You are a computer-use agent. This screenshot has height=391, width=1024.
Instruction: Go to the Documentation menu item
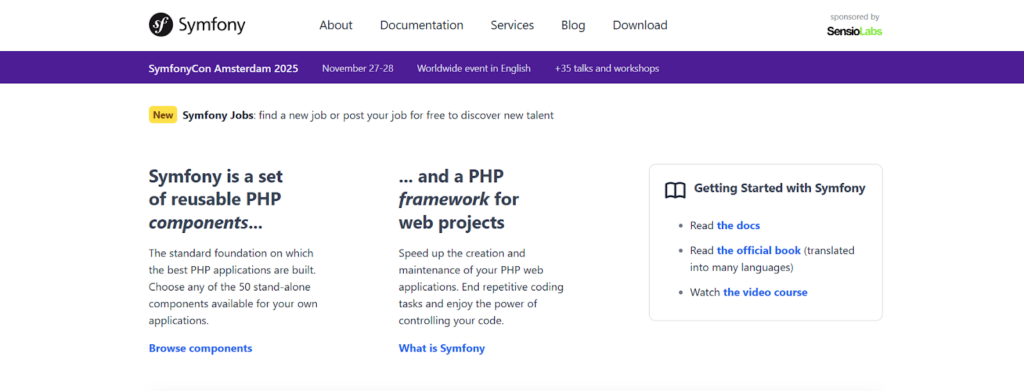(422, 25)
